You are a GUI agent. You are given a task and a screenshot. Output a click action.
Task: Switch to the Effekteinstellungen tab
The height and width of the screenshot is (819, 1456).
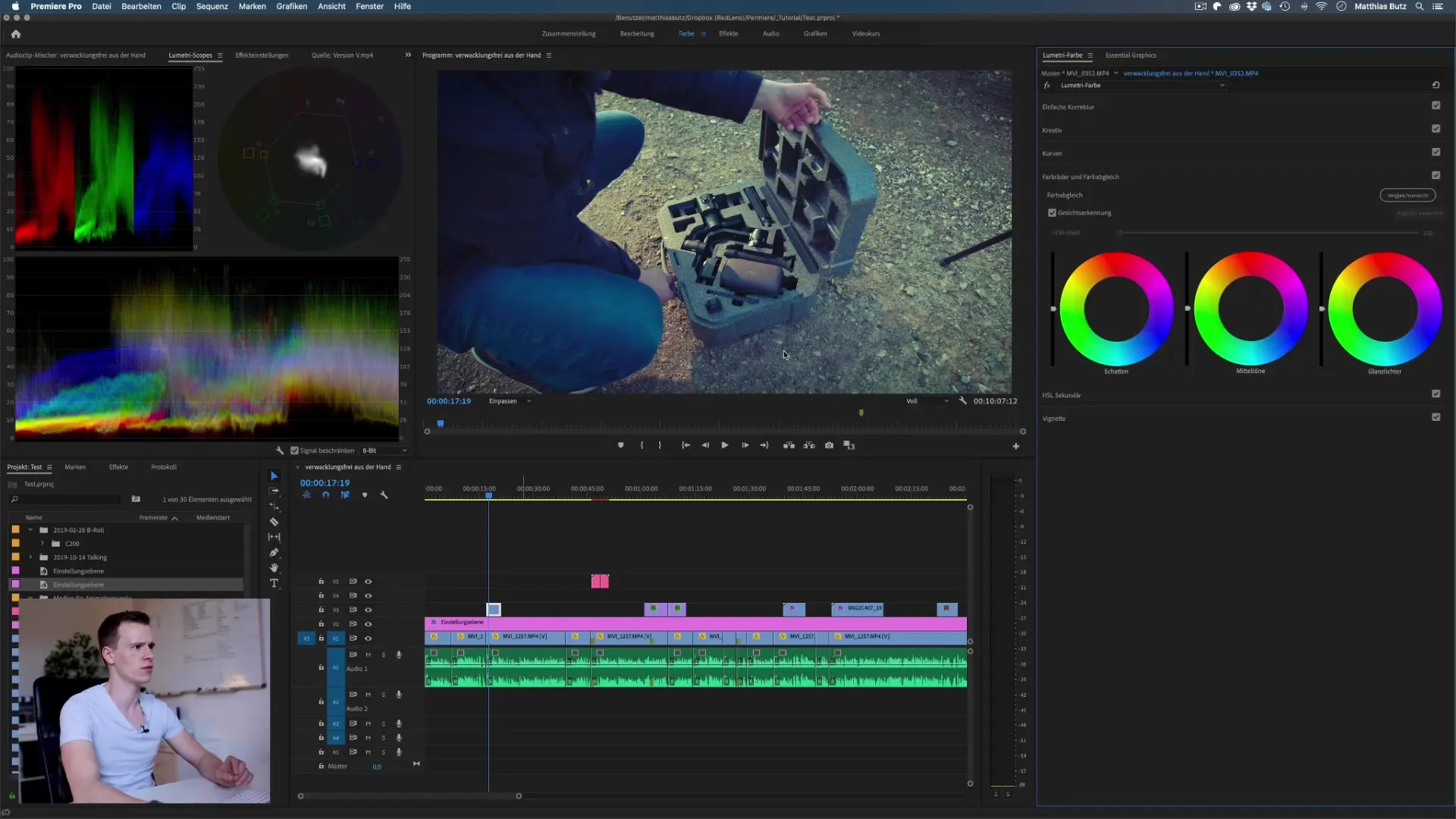click(x=262, y=55)
